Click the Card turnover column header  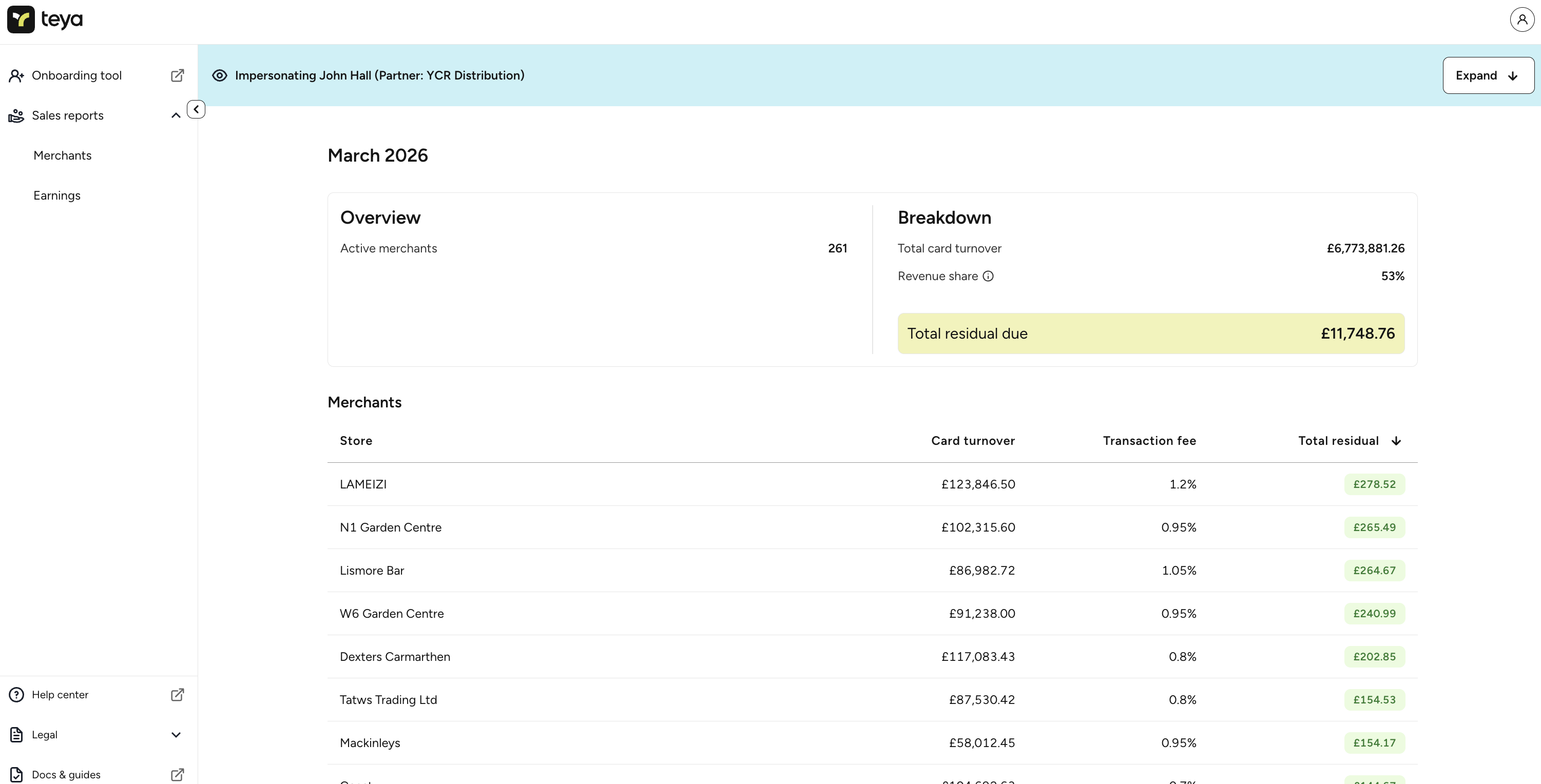click(x=973, y=441)
